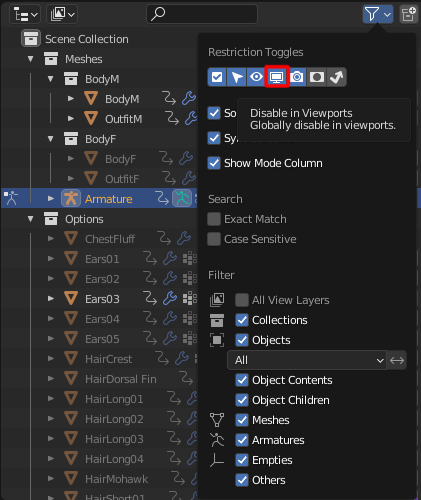The height and width of the screenshot is (500, 421).
Task: Expand the Ears03 object tree
Action: click(x=51, y=298)
